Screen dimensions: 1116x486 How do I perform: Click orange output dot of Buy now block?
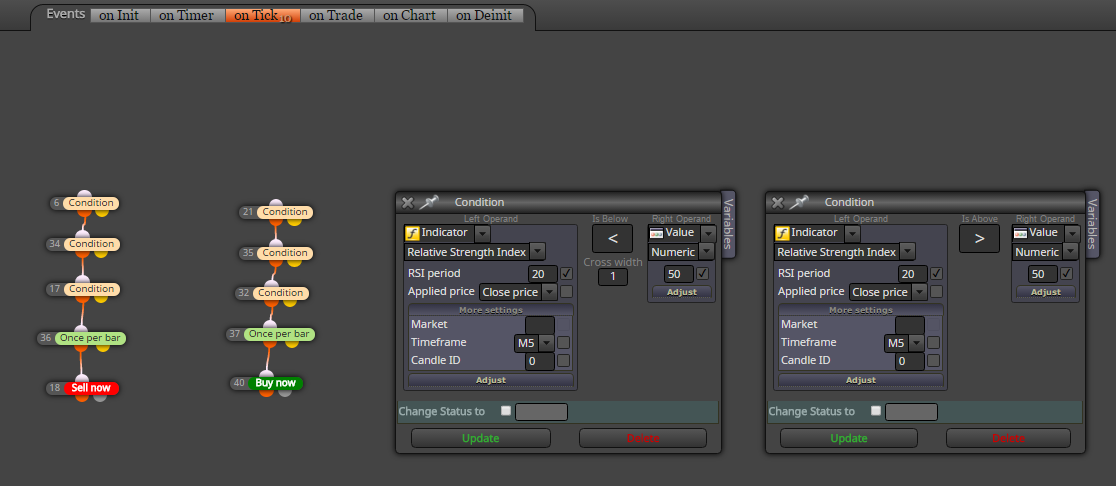click(266, 391)
